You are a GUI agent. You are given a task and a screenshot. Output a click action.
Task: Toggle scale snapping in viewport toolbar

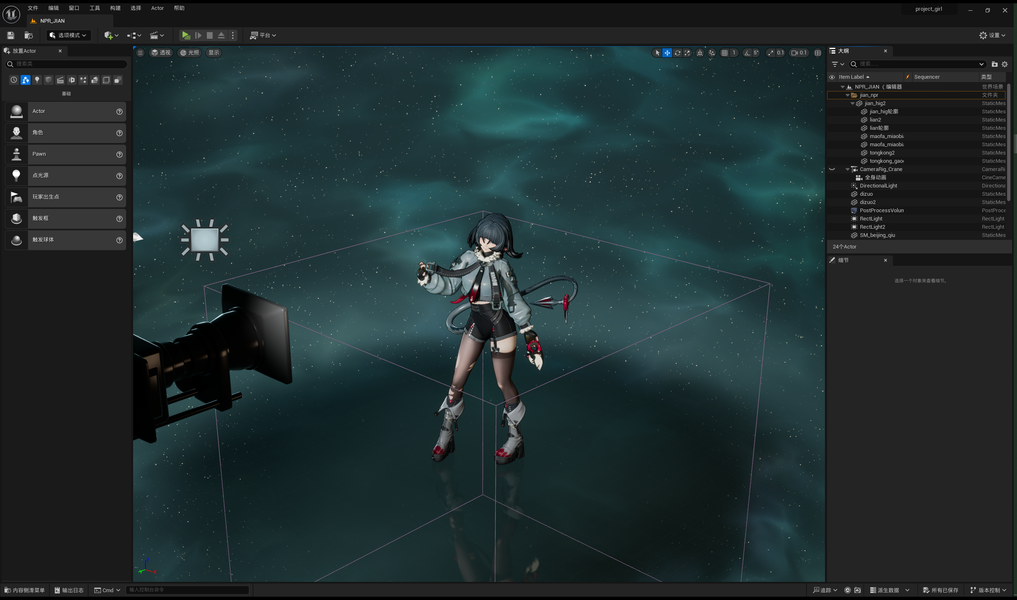771,53
